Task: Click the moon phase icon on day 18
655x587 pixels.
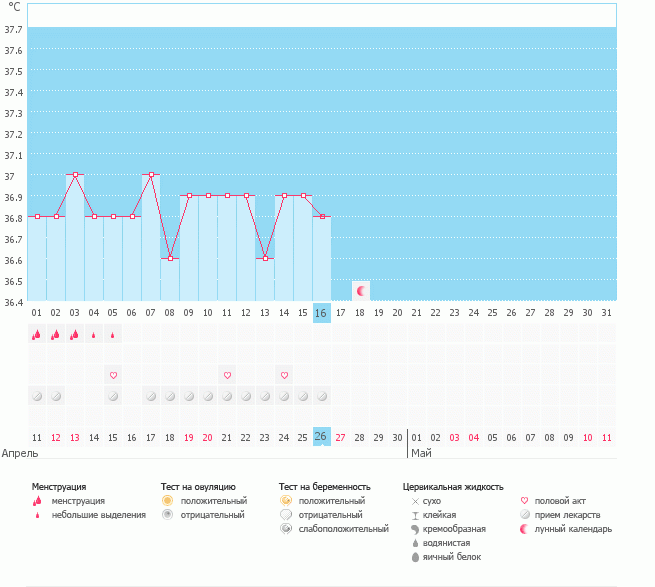Action: [360, 290]
